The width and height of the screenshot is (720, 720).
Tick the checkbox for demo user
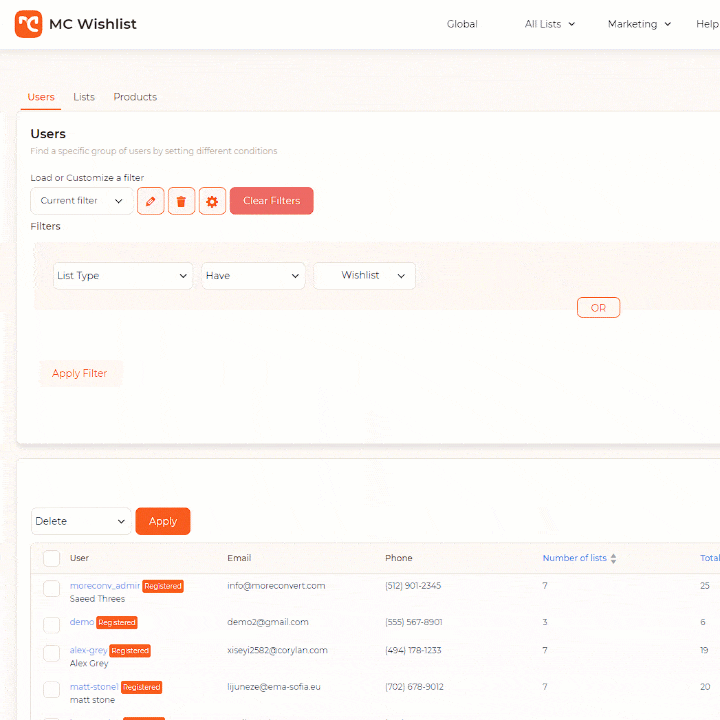[51, 623]
